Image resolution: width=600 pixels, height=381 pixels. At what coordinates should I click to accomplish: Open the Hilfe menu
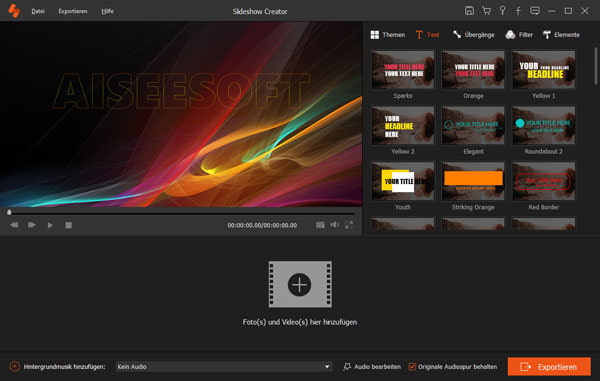coord(108,11)
